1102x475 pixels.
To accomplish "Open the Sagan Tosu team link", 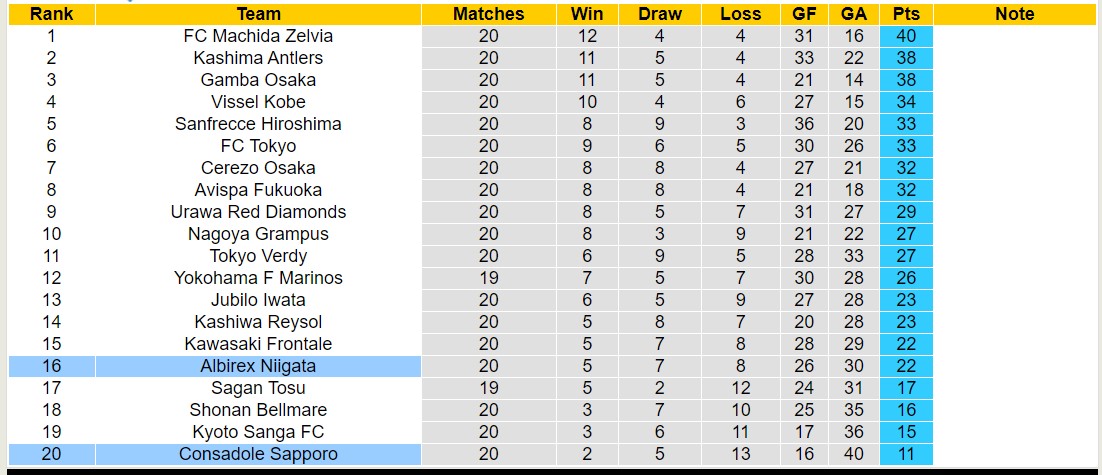I will tap(259, 388).
